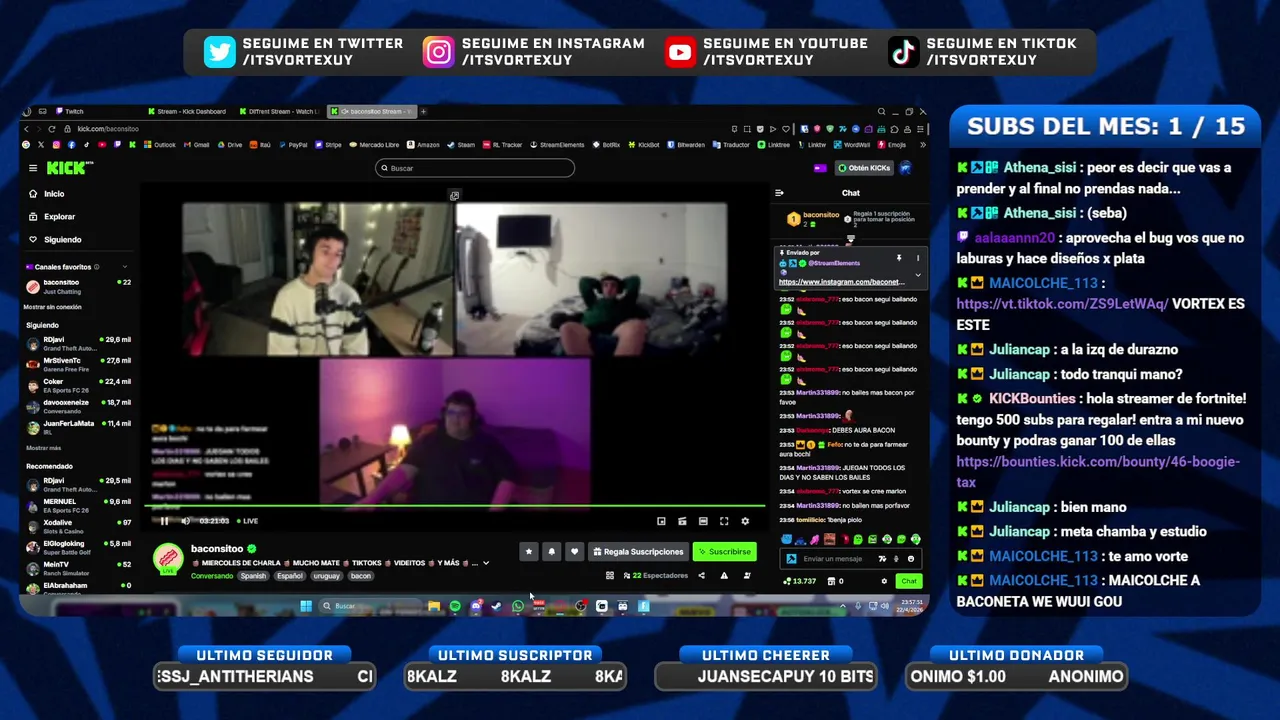Send message with green Chat button
The width and height of the screenshot is (1280, 720).
click(x=908, y=581)
